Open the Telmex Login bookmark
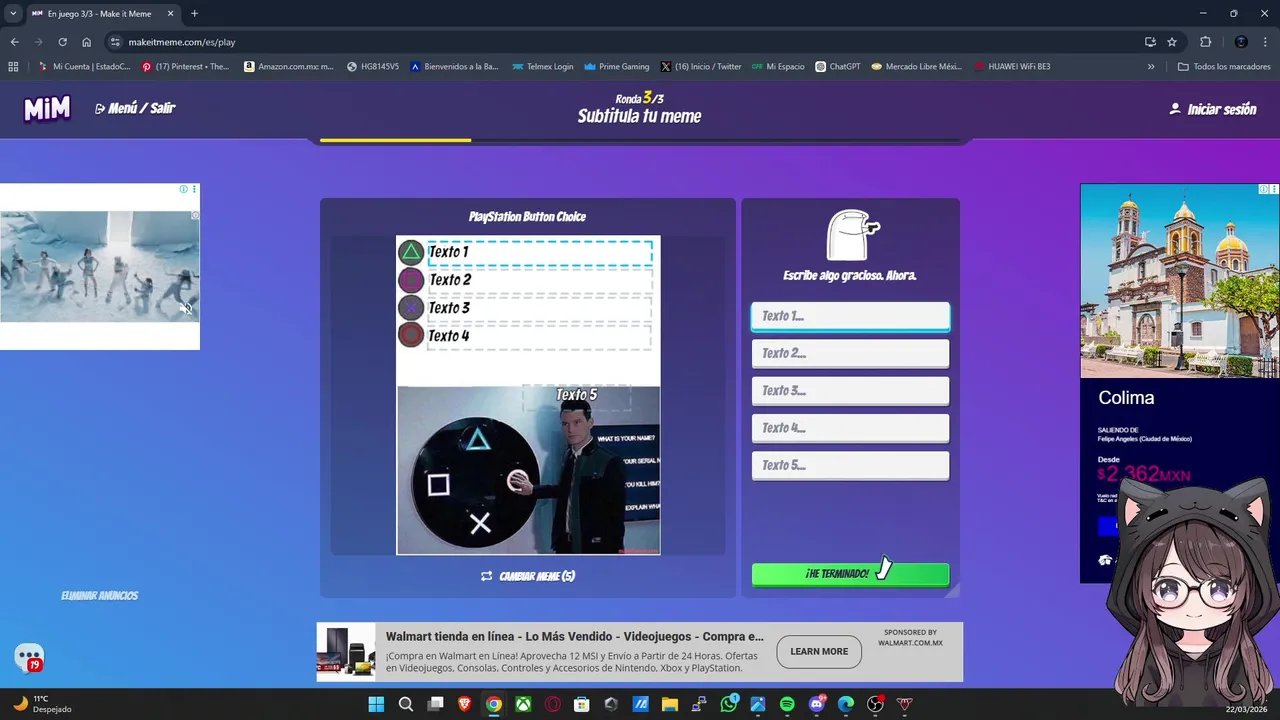Image resolution: width=1280 pixels, height=720 pixels. (543, 67)
